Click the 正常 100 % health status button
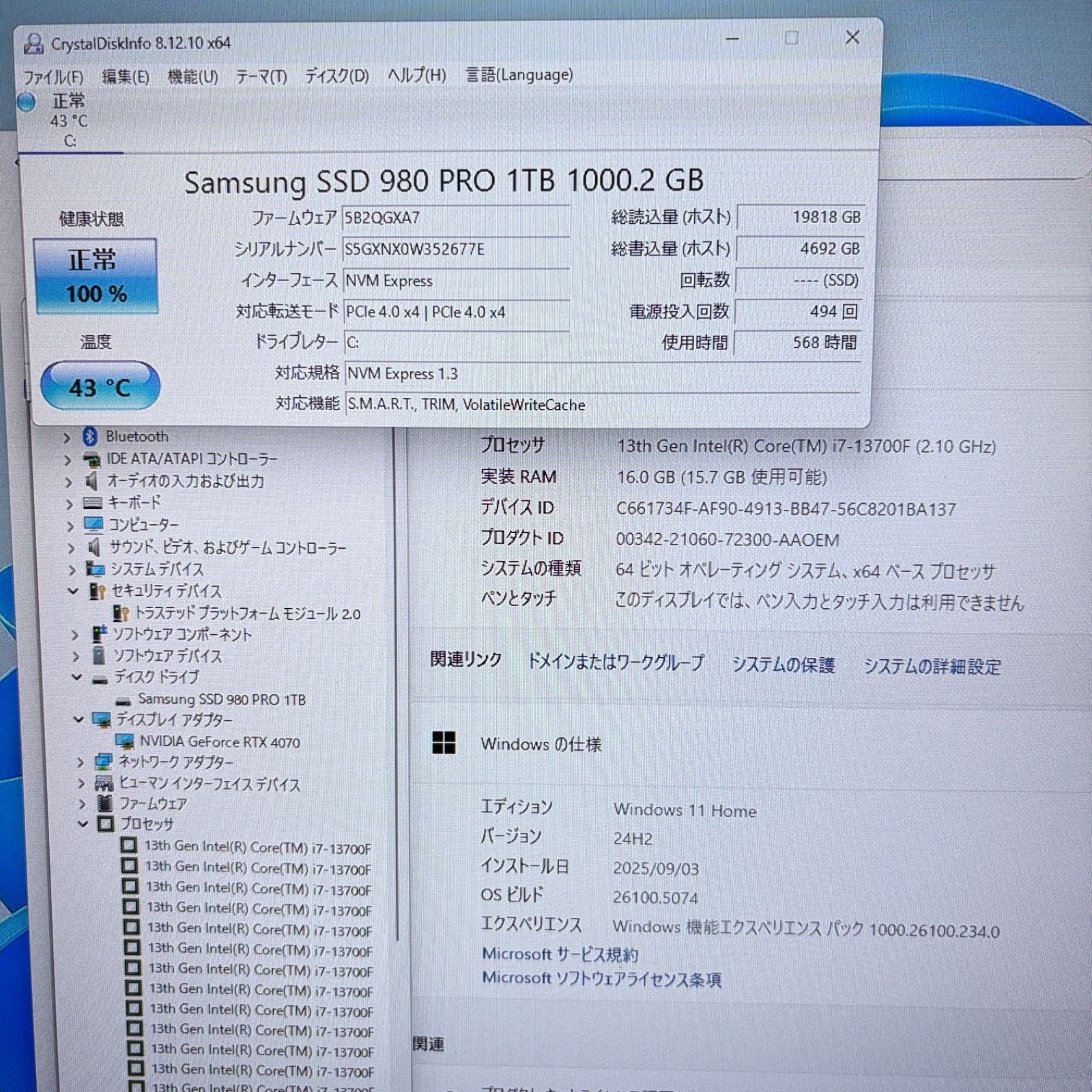 coord(96,276)
